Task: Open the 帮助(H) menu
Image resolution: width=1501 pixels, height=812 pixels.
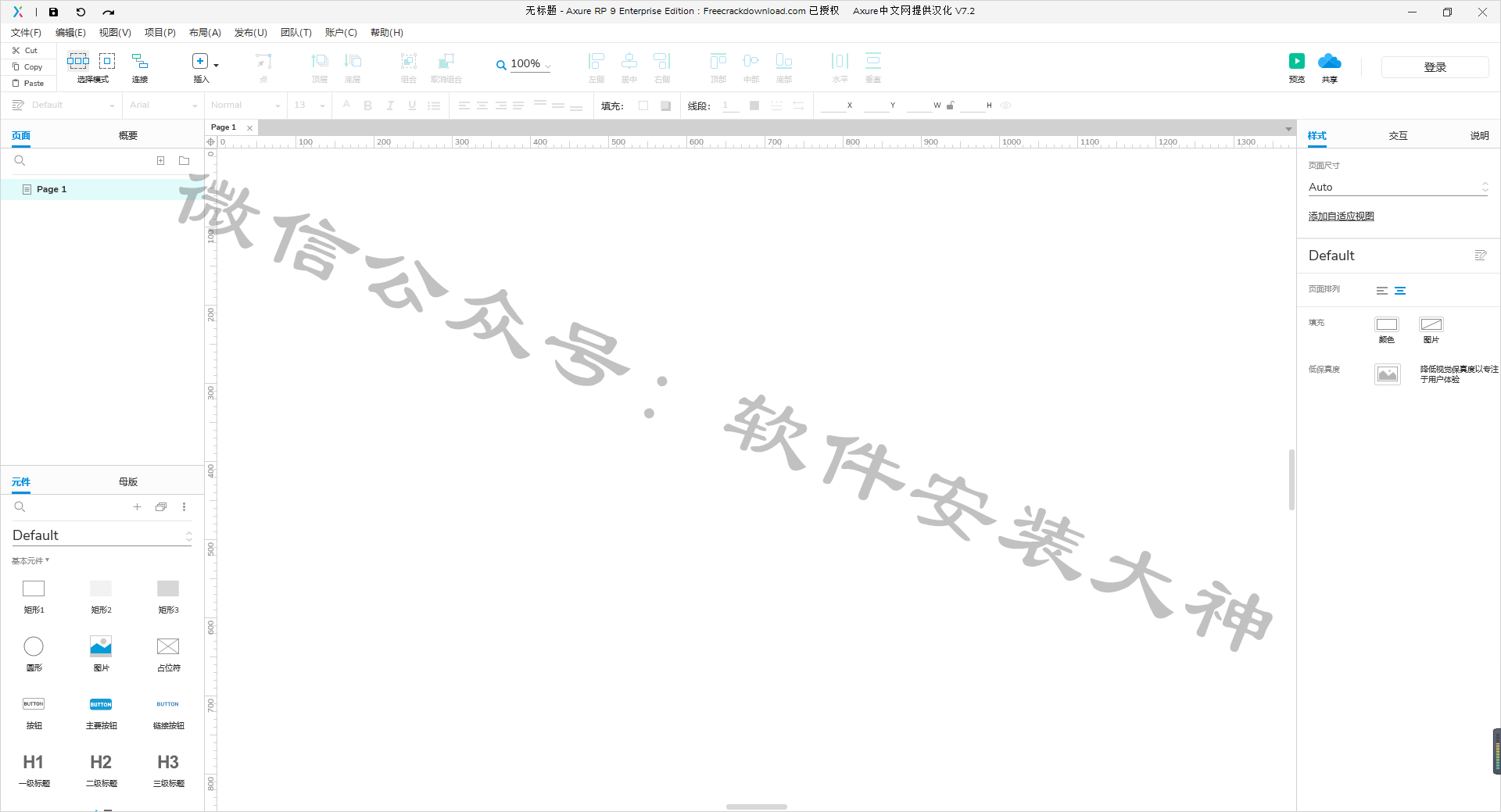Action: (x=387, y=33)
